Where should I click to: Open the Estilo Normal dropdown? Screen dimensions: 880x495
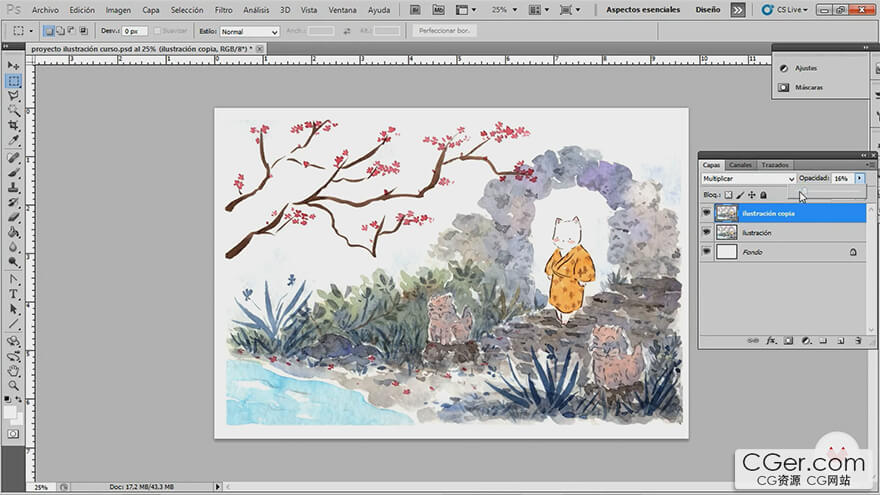(x=248, y=32)
